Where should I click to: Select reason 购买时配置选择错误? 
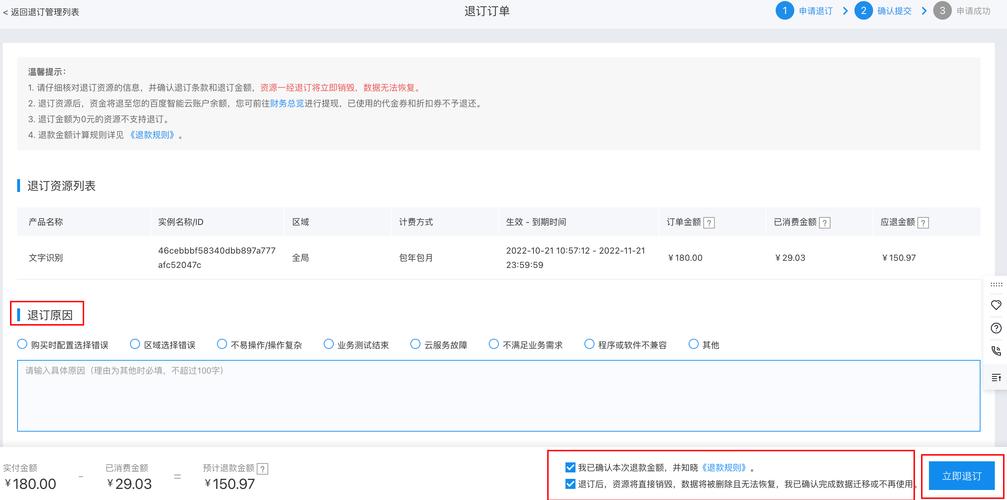22,344
